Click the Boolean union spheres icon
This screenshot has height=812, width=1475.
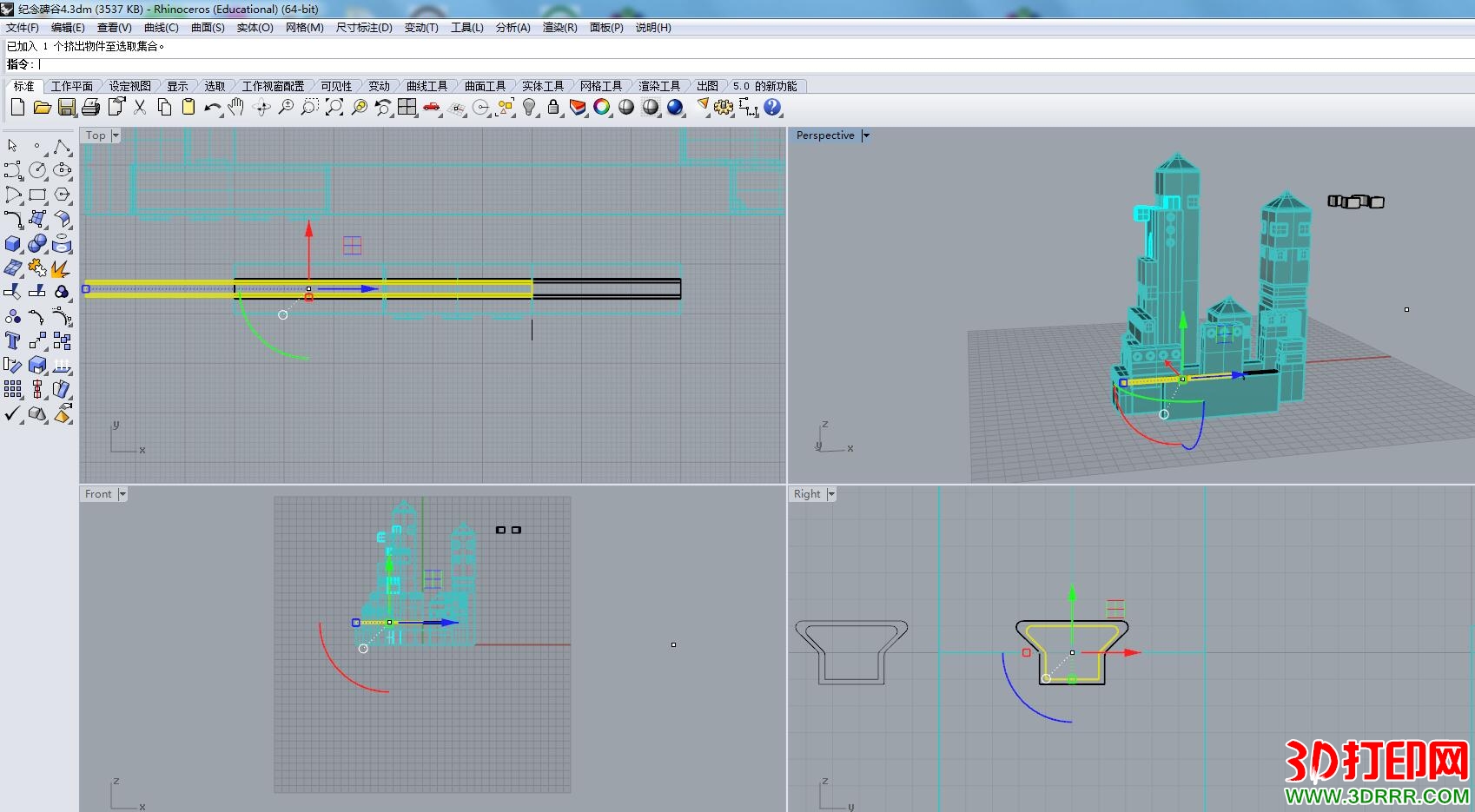[x=37, y=244]
